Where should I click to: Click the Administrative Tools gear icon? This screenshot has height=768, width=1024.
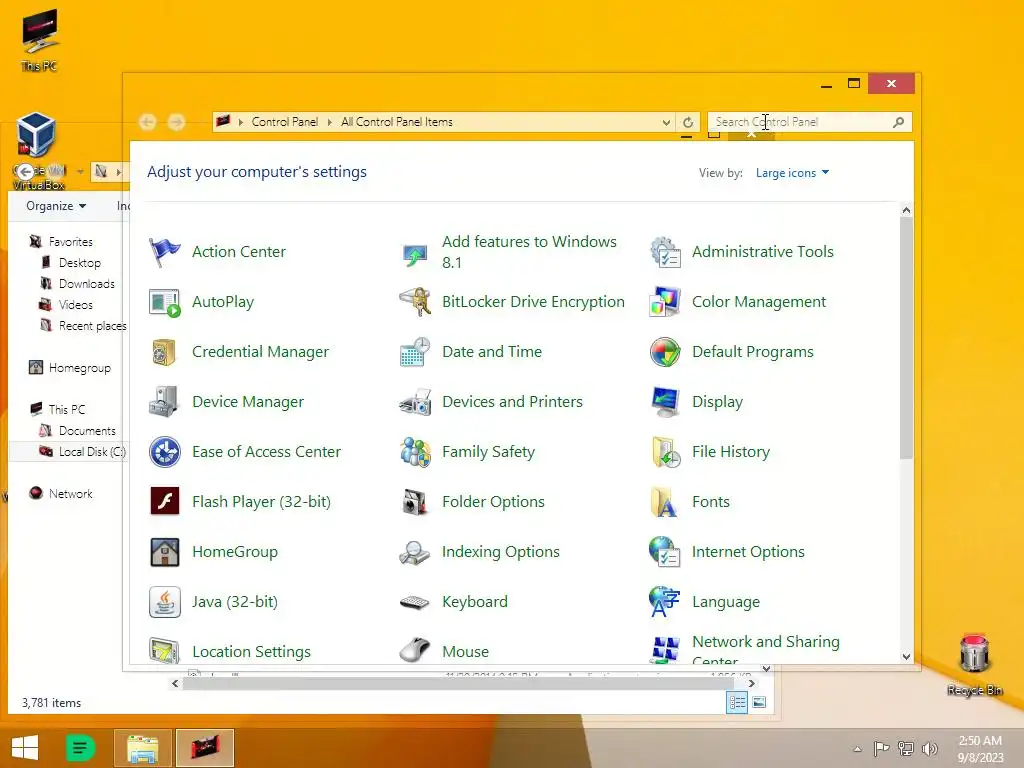665,252
